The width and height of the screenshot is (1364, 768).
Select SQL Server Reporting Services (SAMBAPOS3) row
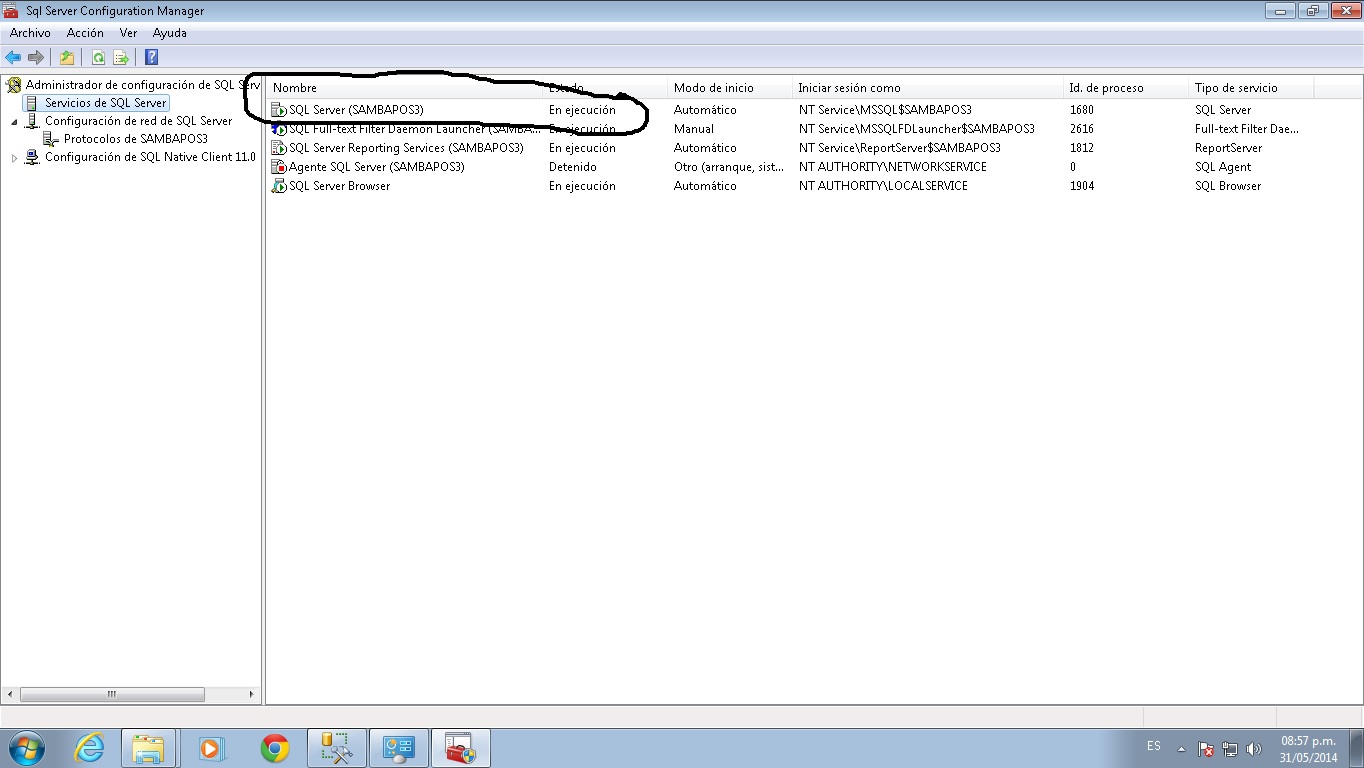pos(406,148)
